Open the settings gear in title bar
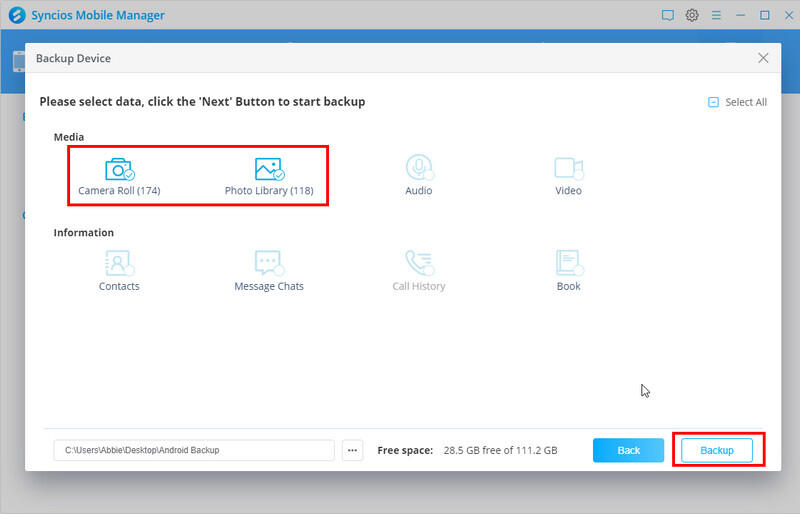Screen dimensions: 800x514 [x=692, y=15]
